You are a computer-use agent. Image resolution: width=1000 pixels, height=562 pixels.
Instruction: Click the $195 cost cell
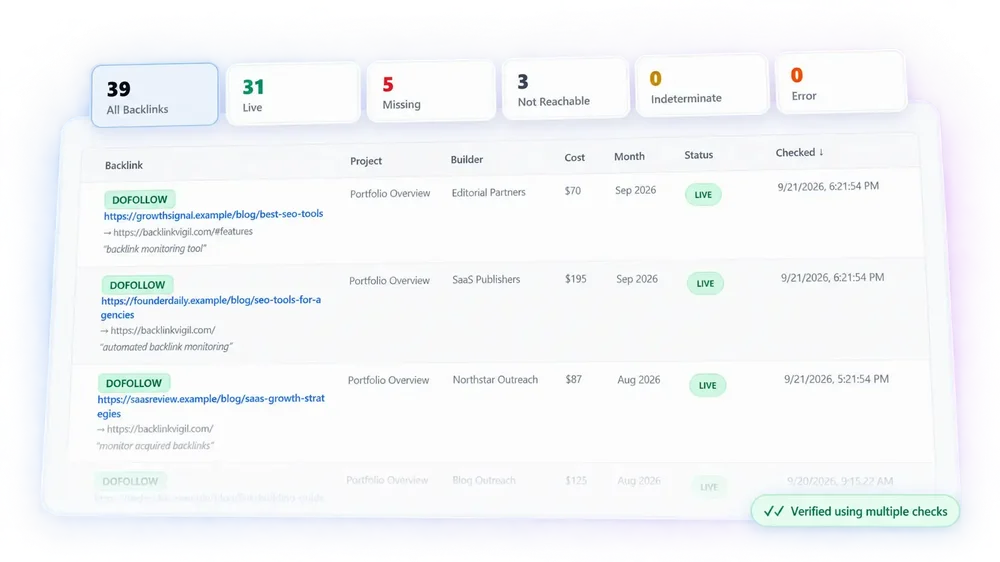coord(576,279)
